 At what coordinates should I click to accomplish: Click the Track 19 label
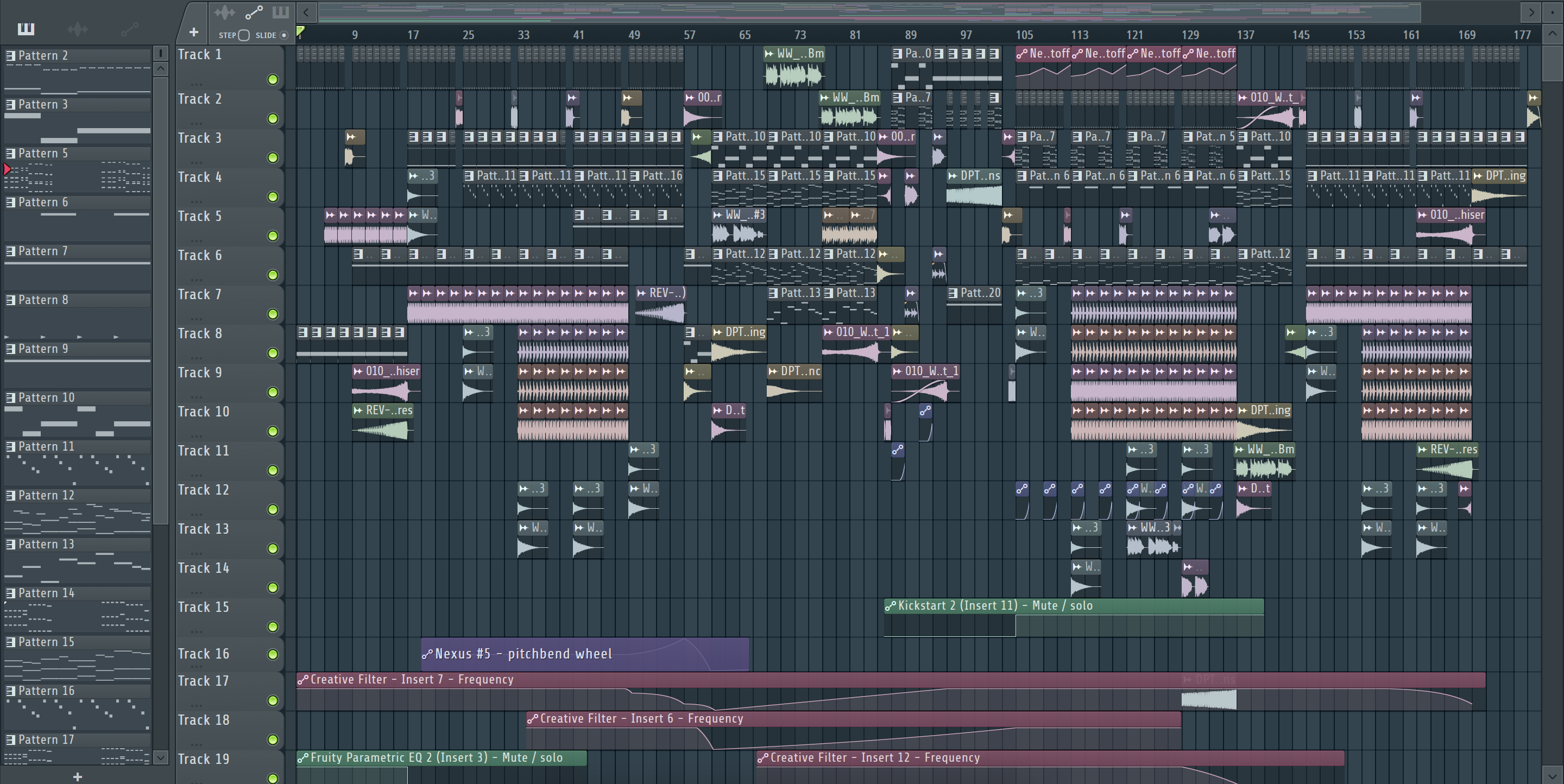pyautogui.click(x=204, y=759)
